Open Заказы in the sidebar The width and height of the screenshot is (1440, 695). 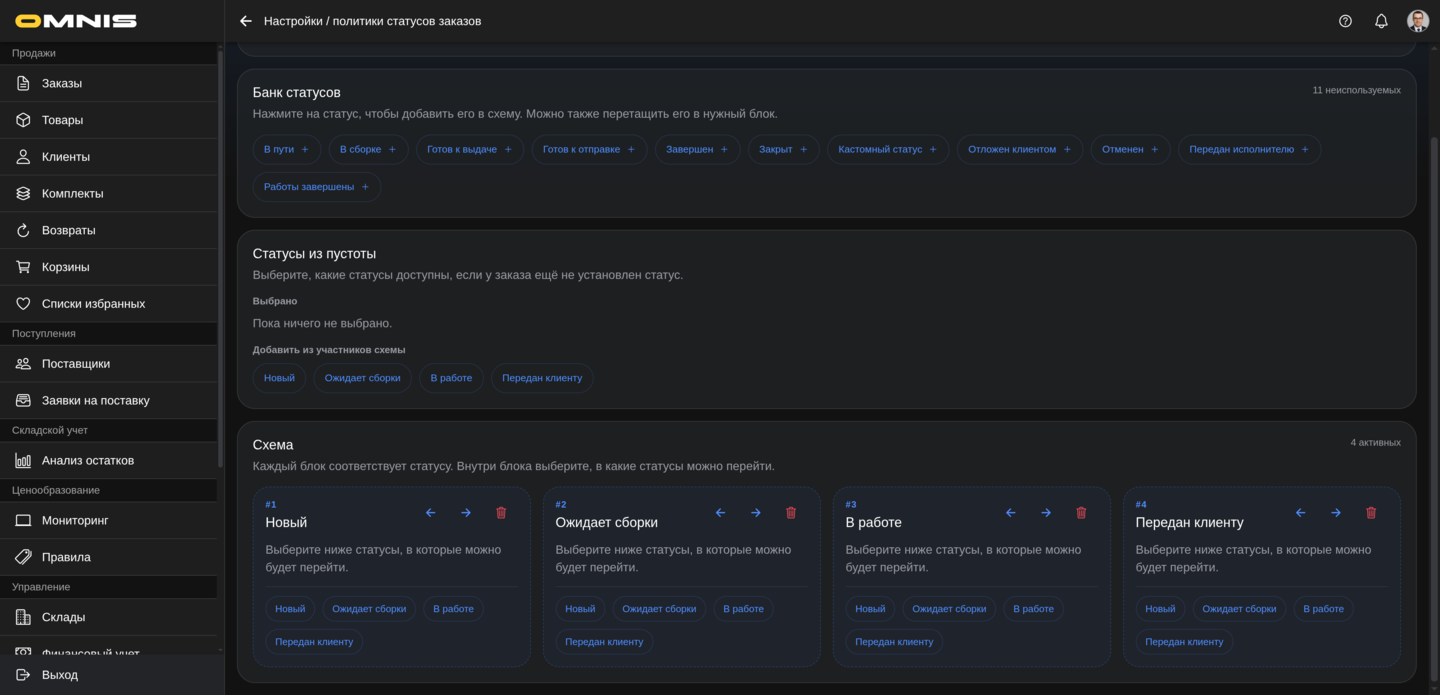click(x=62, y=83)
